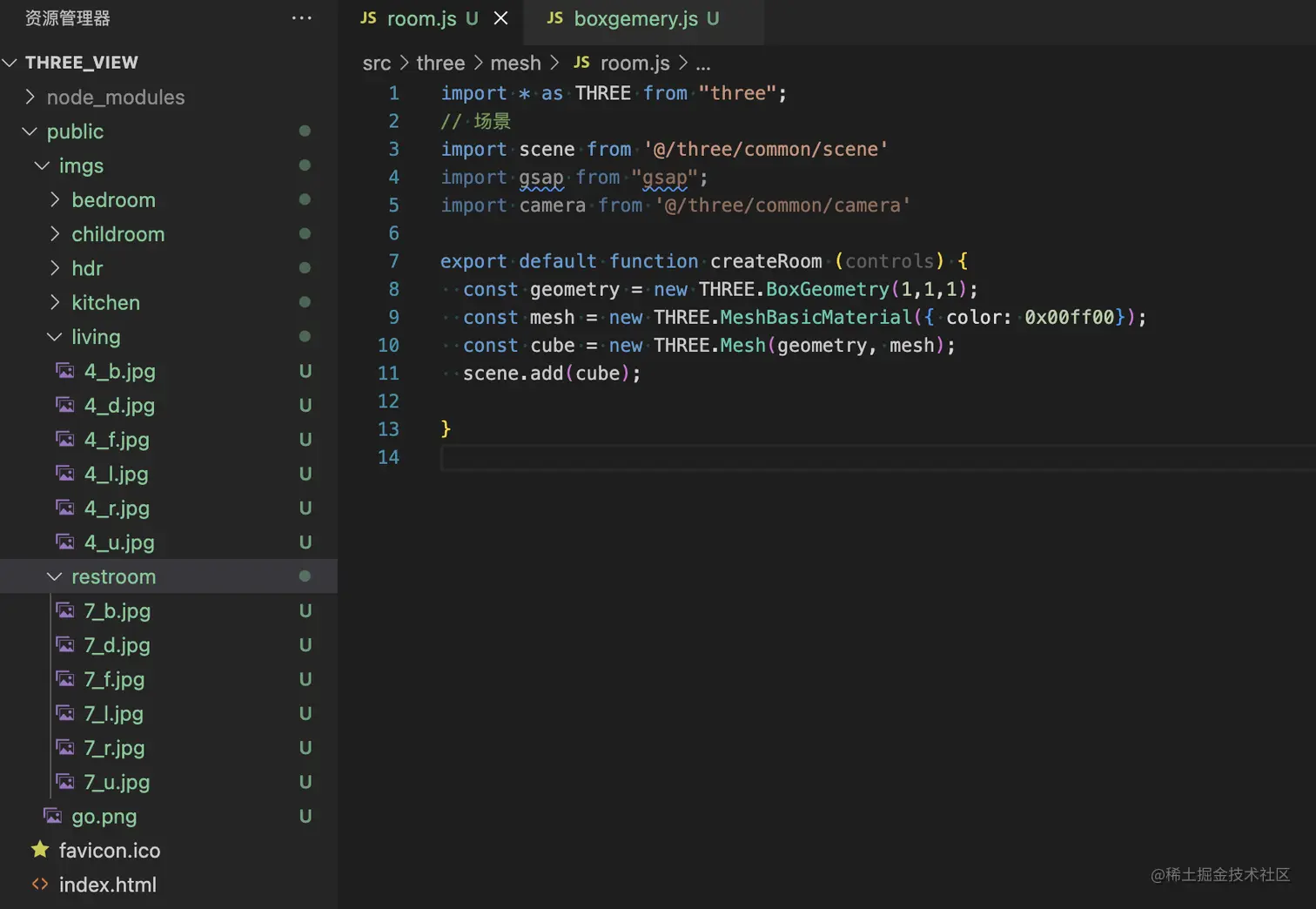Image resolution: width=1316 pixels, height=909 pixels.
Task: Click the MeshBasicMaterial text on line 9
Action: point(816,317)
